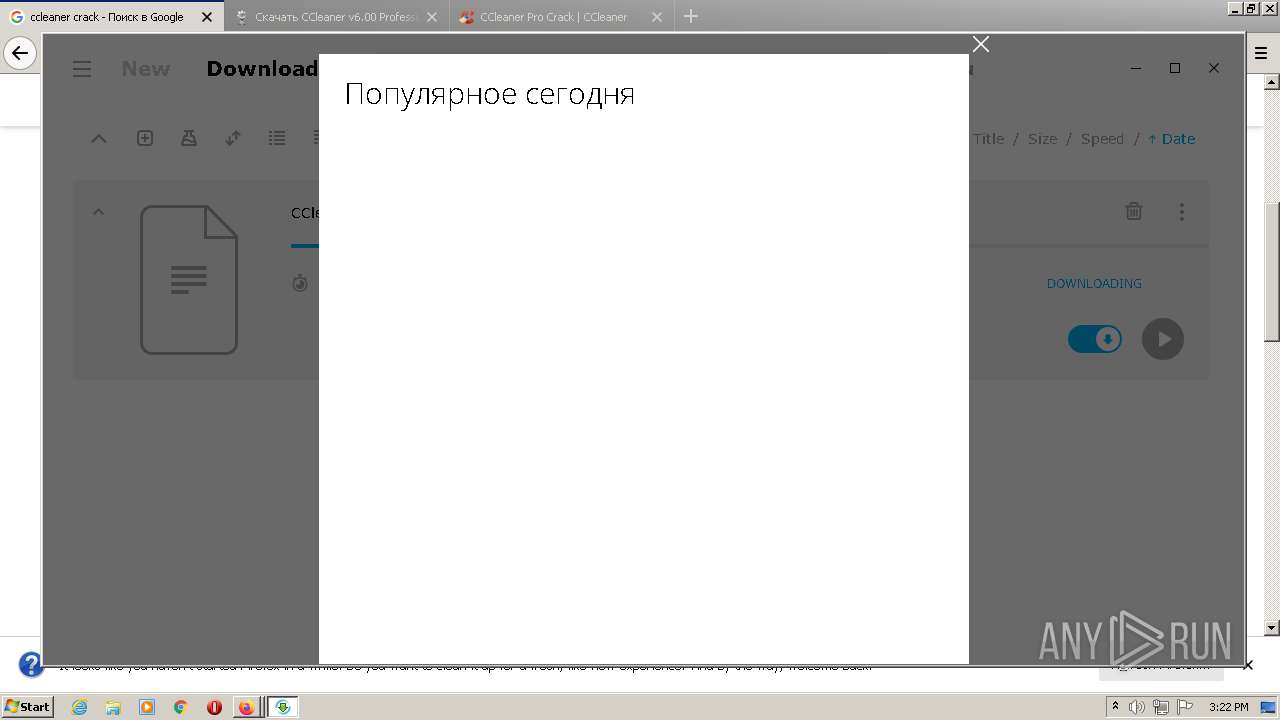
Task: Open the Windows Start menu
Action: point(27,706)
